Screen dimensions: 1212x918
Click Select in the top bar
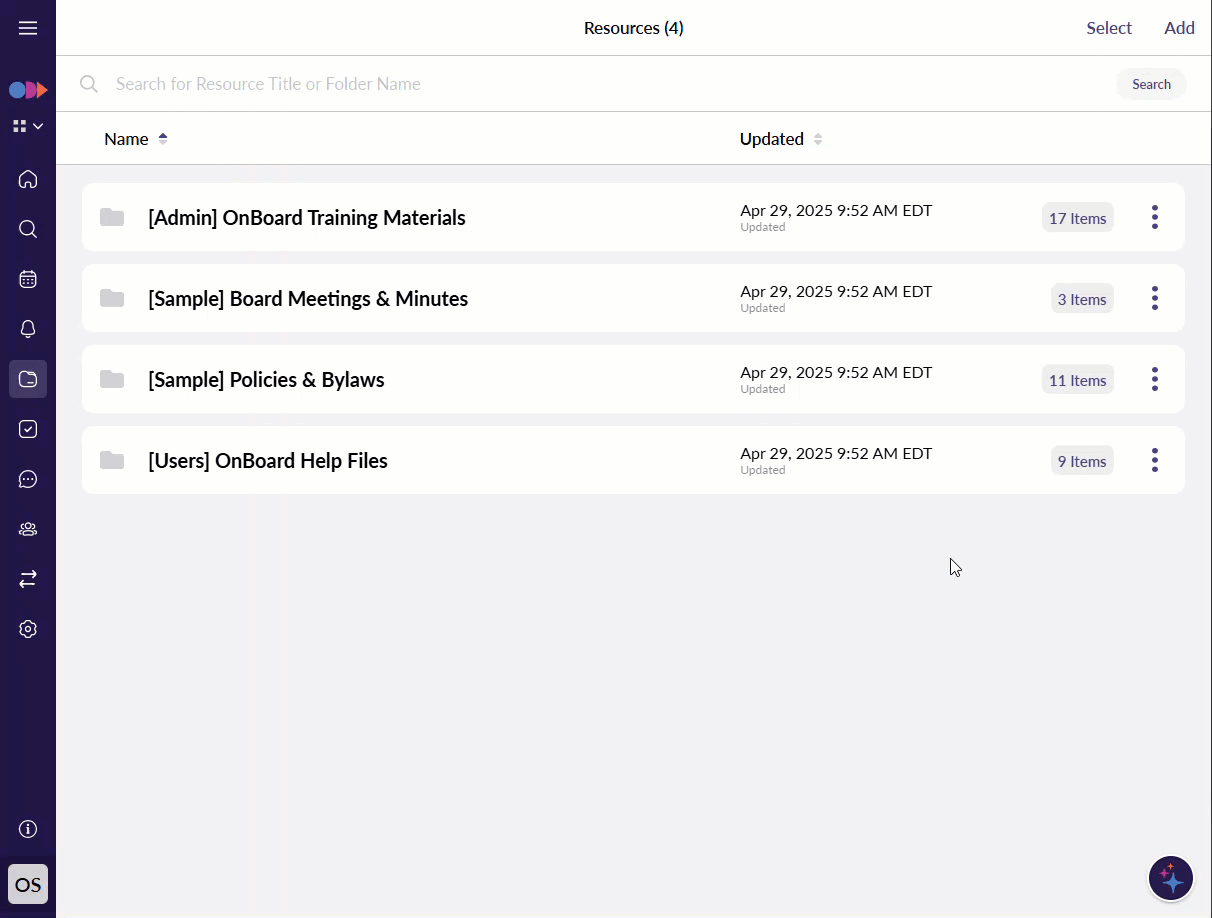pyautogui.click(x=1109, y=28)
